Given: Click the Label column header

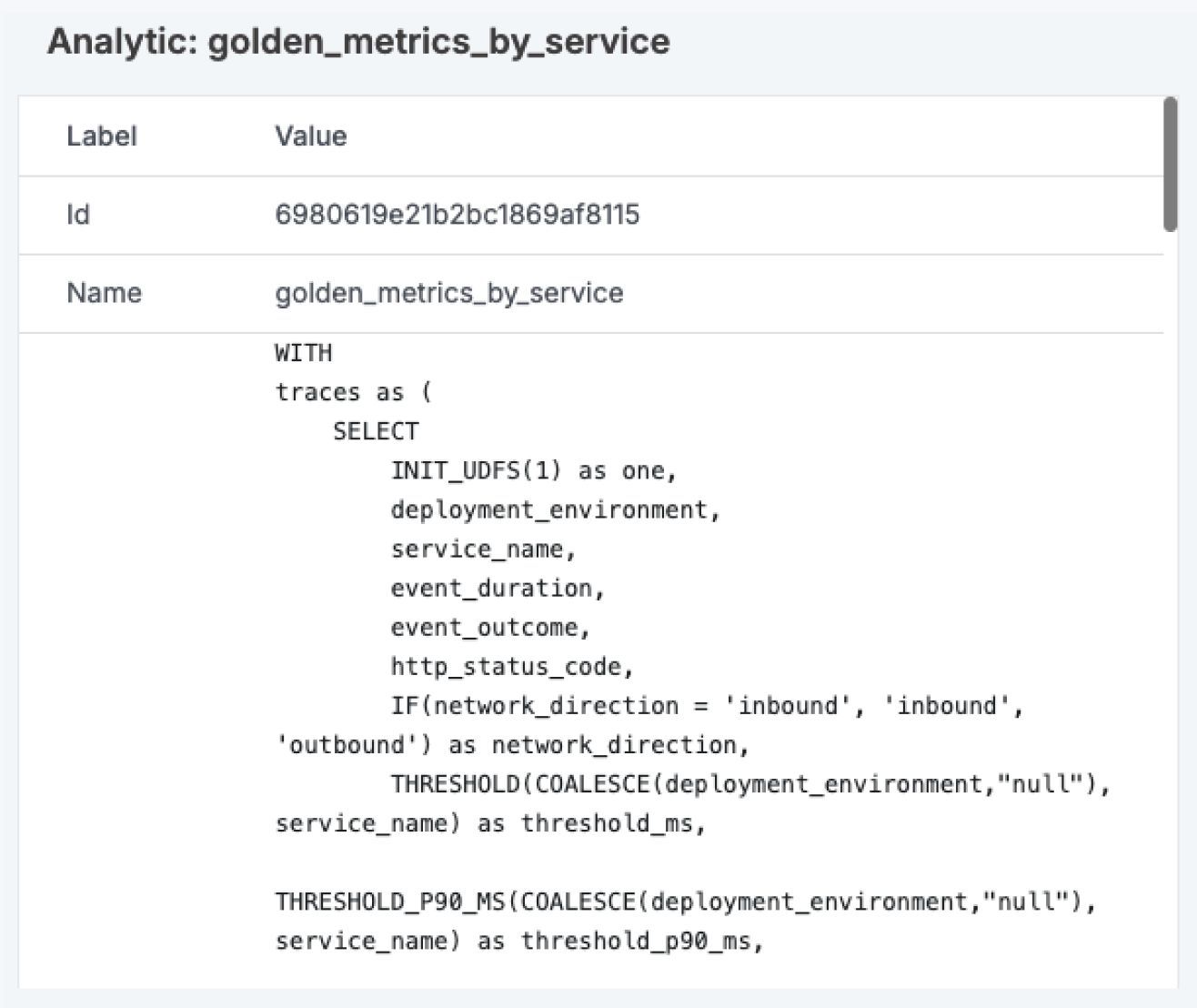Looking at the screenshot, I should coord(102,136).
